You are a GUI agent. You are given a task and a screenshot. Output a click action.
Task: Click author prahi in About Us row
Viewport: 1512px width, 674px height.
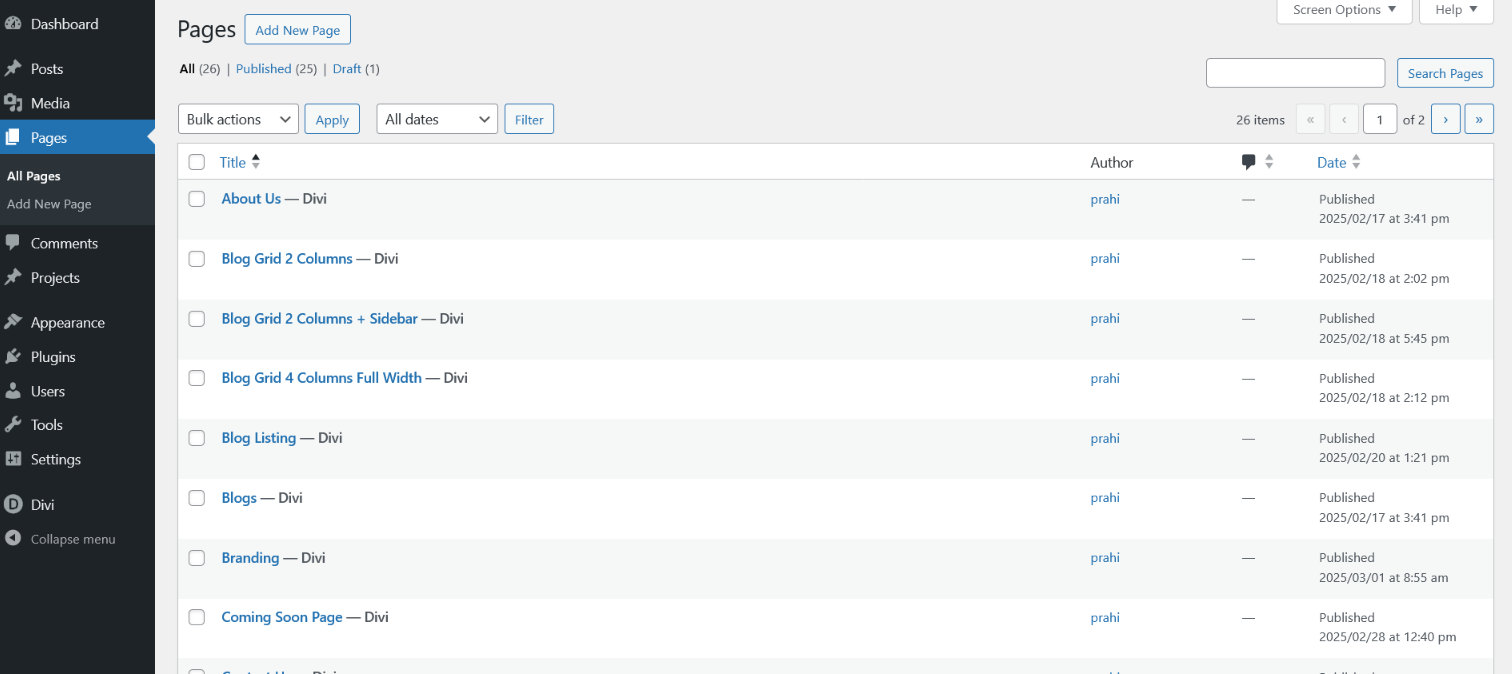(x=1105, y=199)
